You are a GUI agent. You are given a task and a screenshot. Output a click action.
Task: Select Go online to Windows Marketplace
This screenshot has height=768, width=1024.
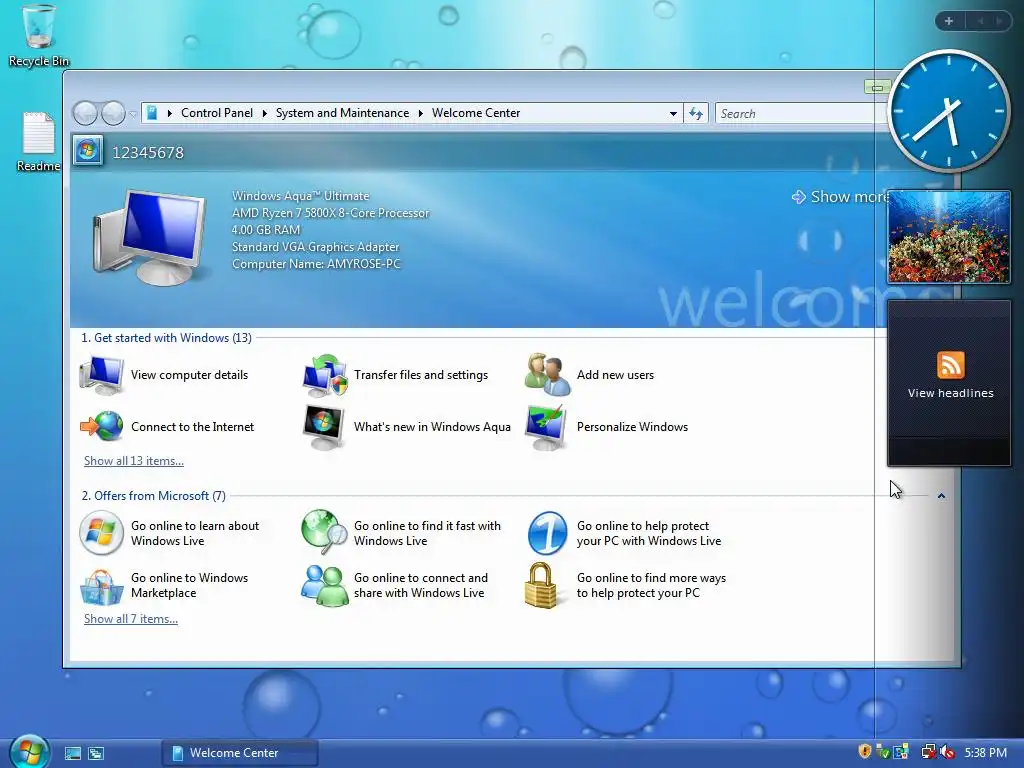164,585
